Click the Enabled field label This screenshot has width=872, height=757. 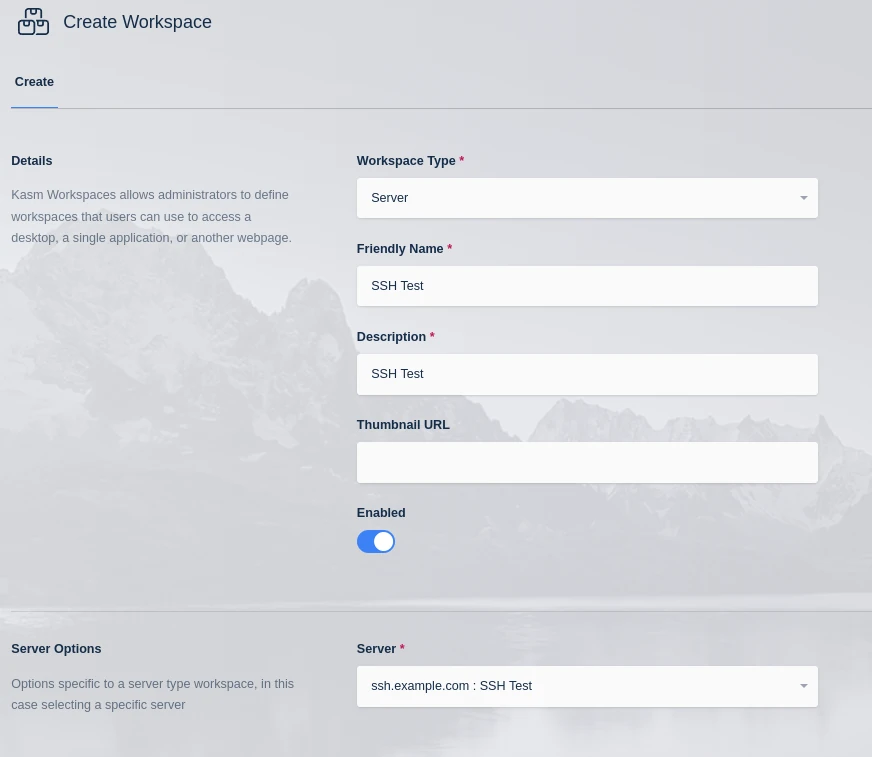click(x=380, y=512)
